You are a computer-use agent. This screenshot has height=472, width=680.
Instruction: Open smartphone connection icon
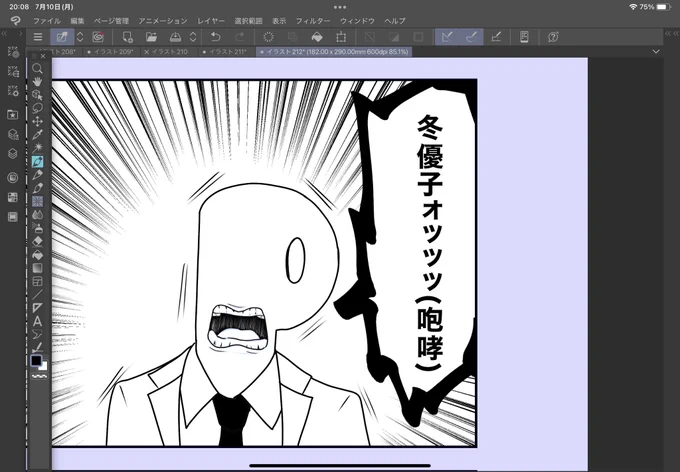[x=524, y=37]
